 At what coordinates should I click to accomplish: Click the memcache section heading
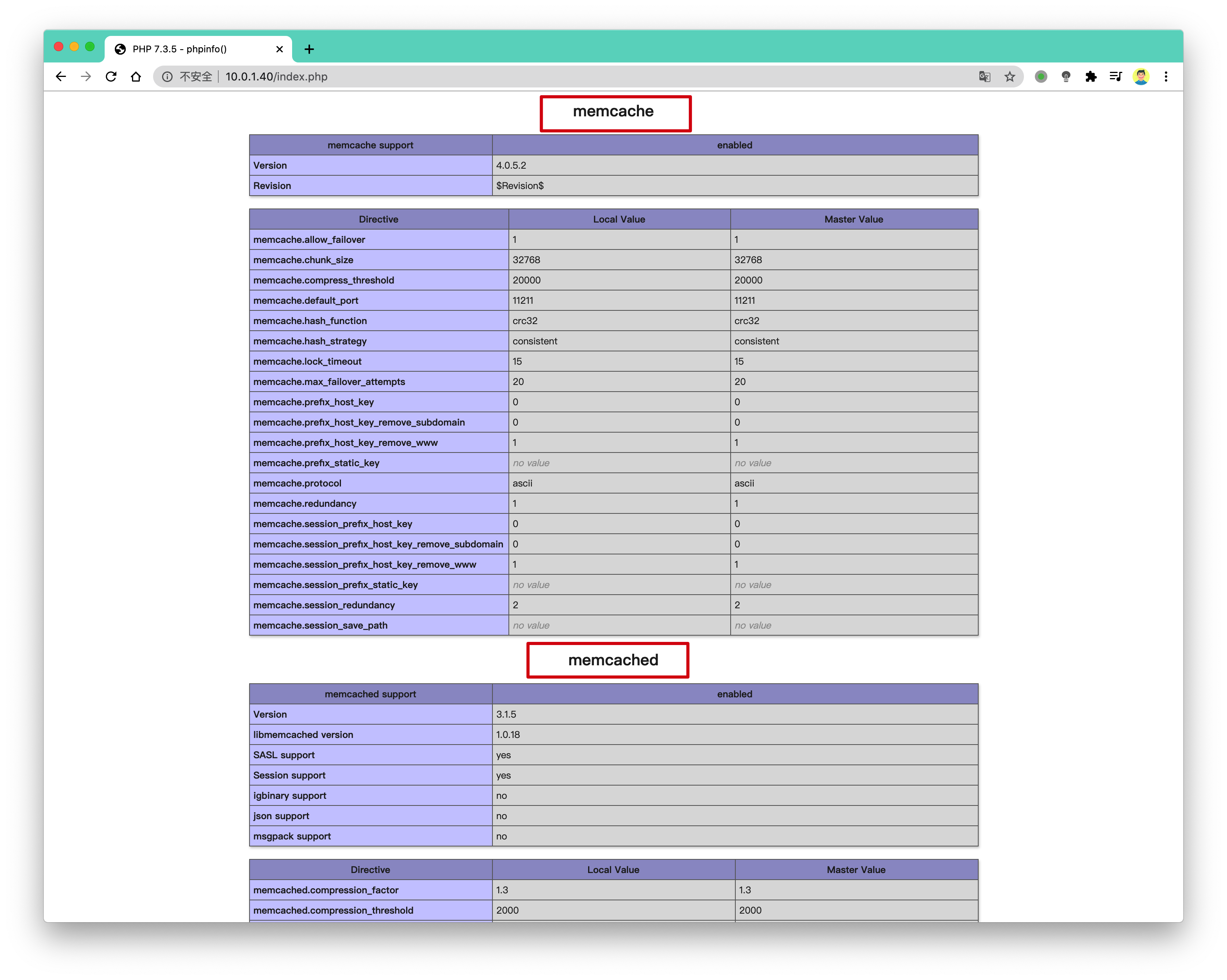[x=613, y=111]
